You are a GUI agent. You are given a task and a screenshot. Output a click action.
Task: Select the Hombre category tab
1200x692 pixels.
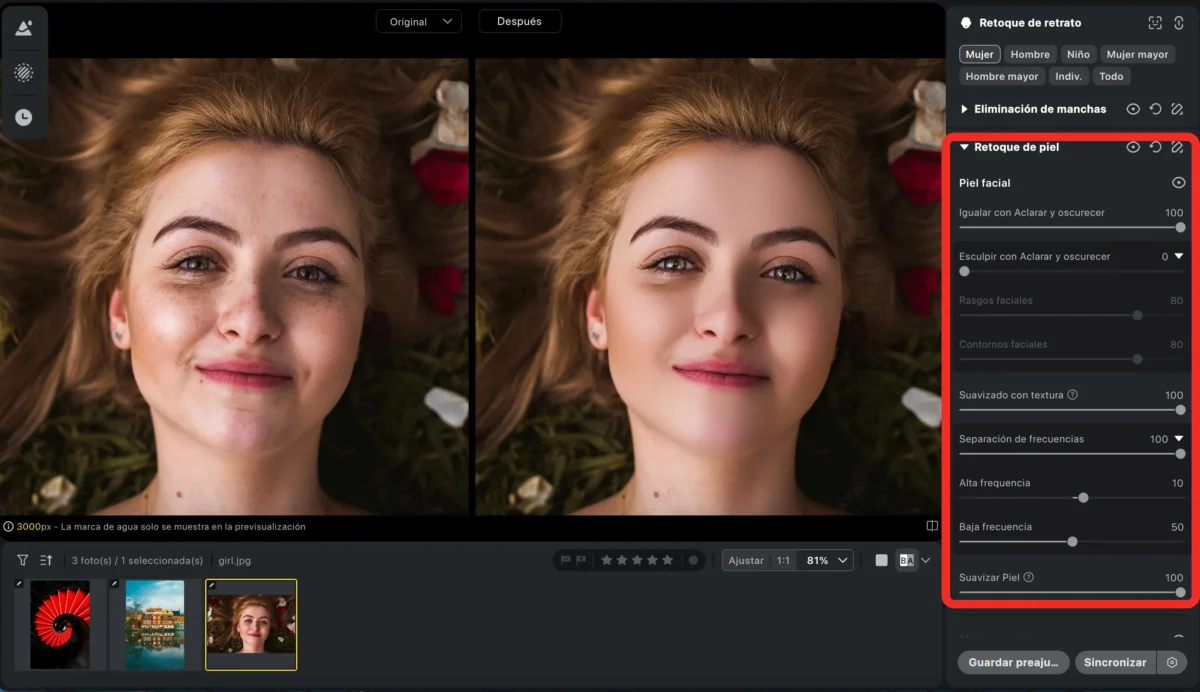pos(1030,54)
